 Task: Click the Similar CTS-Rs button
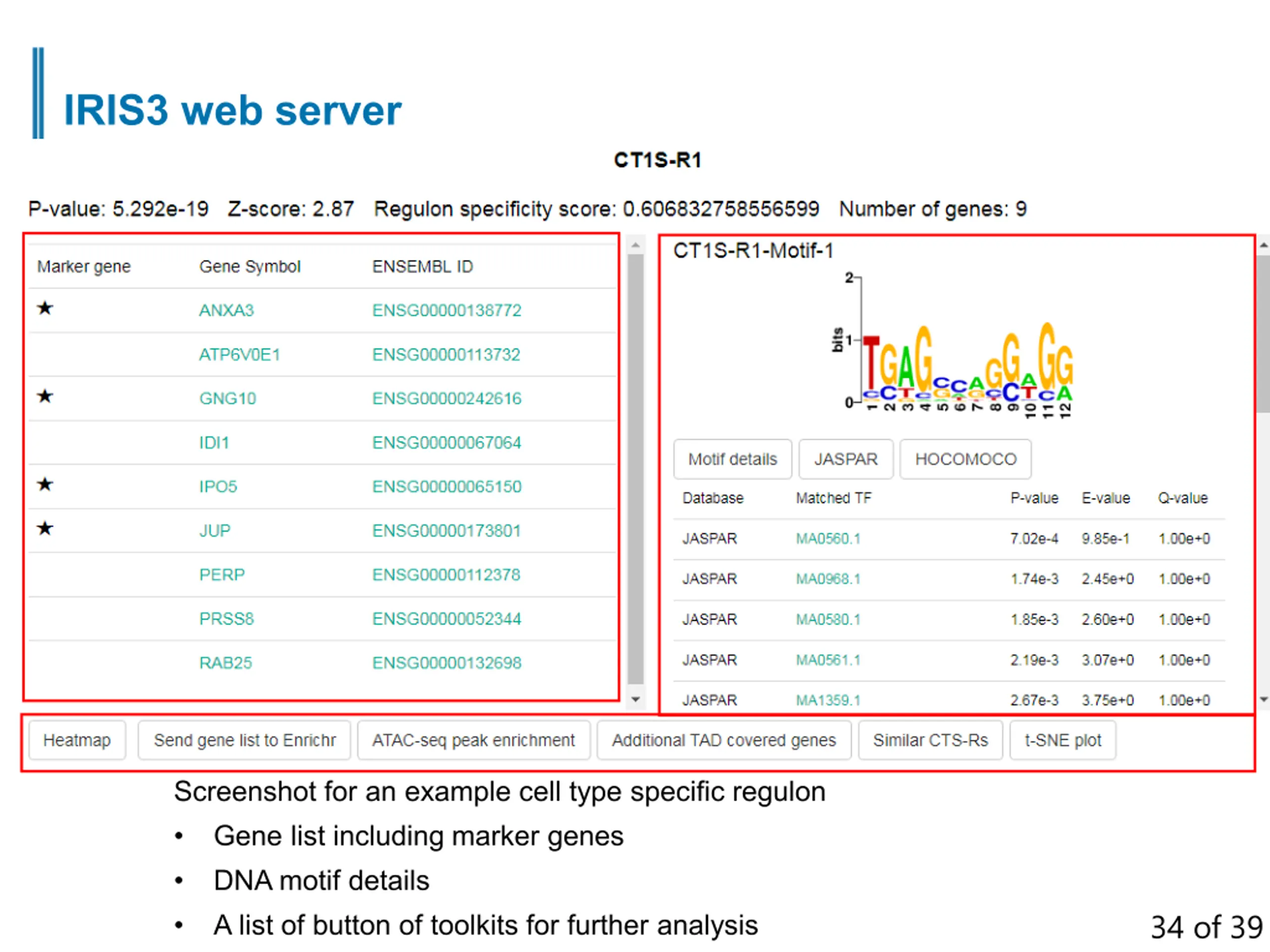[x=931, y=740]
